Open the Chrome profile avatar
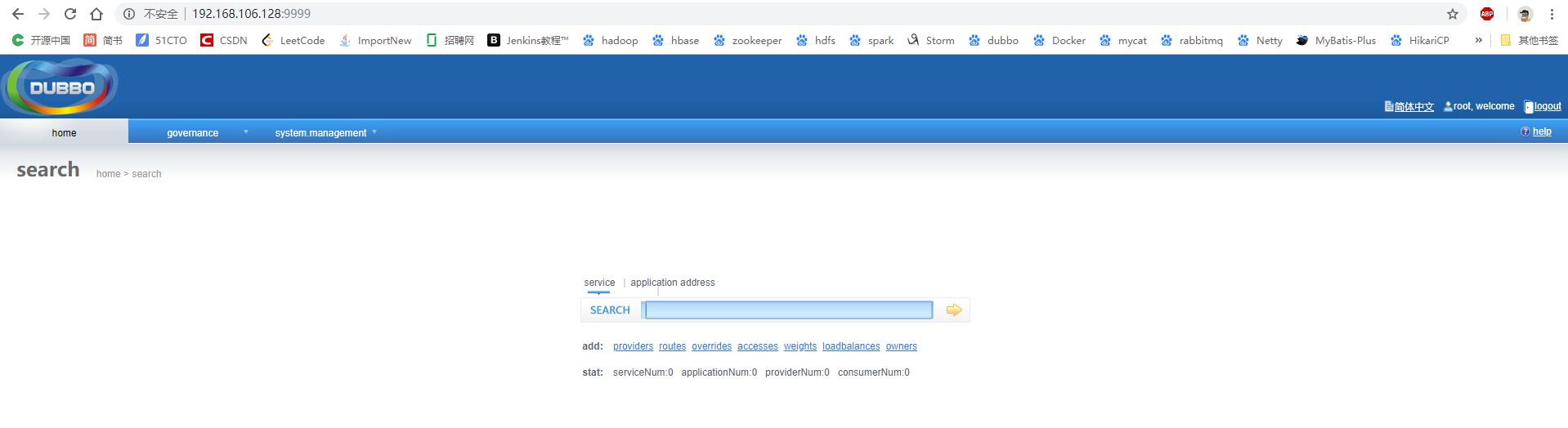1568x428 pixels. [1525, 14]
